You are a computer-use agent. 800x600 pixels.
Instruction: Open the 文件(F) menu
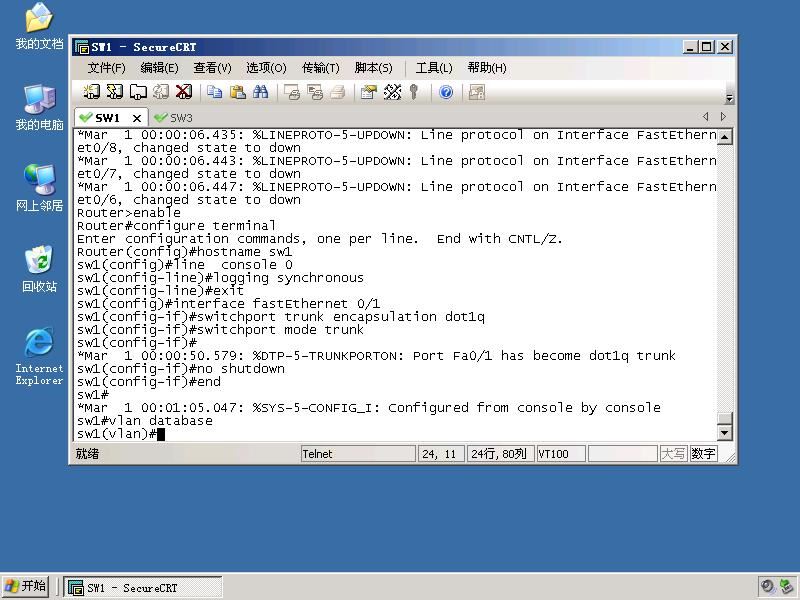[106, 68]
